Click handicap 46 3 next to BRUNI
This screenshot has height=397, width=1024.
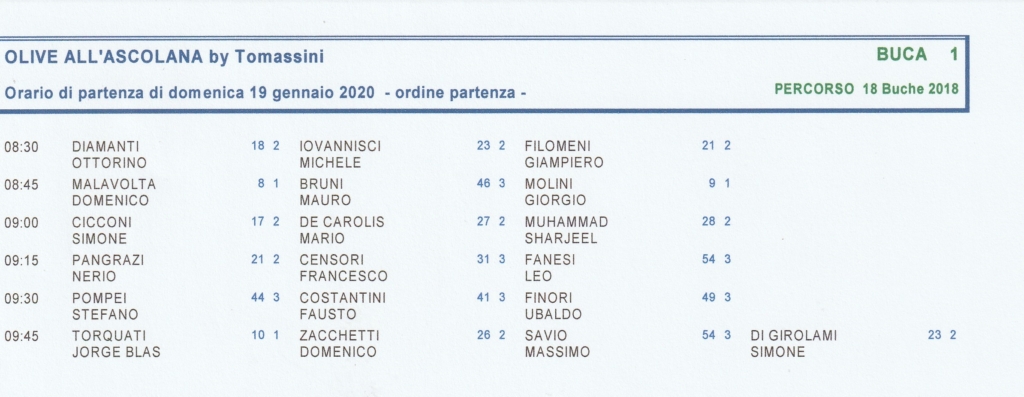point(491,183)
